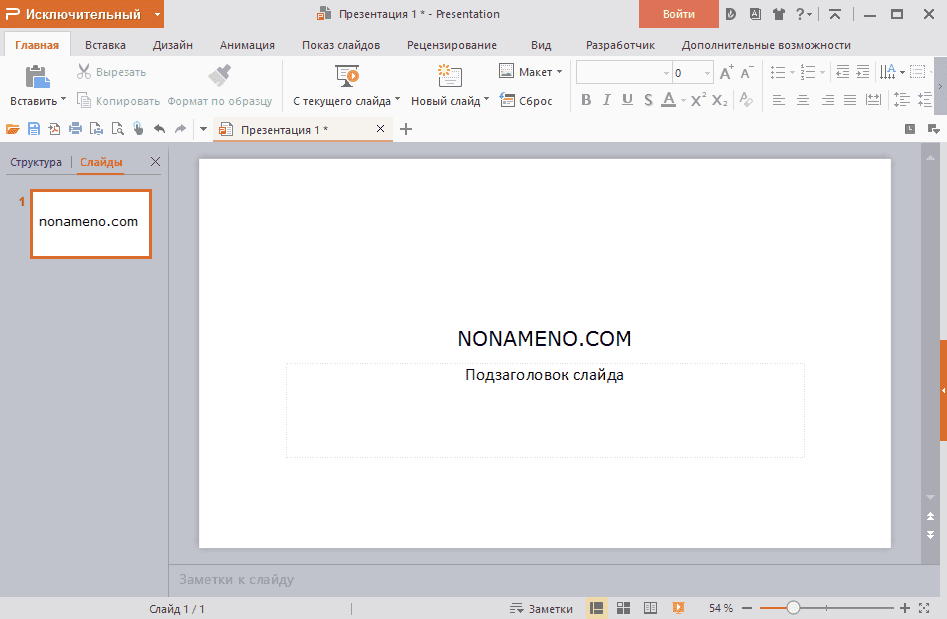Click the zoom slider handle

coord(793,608)
